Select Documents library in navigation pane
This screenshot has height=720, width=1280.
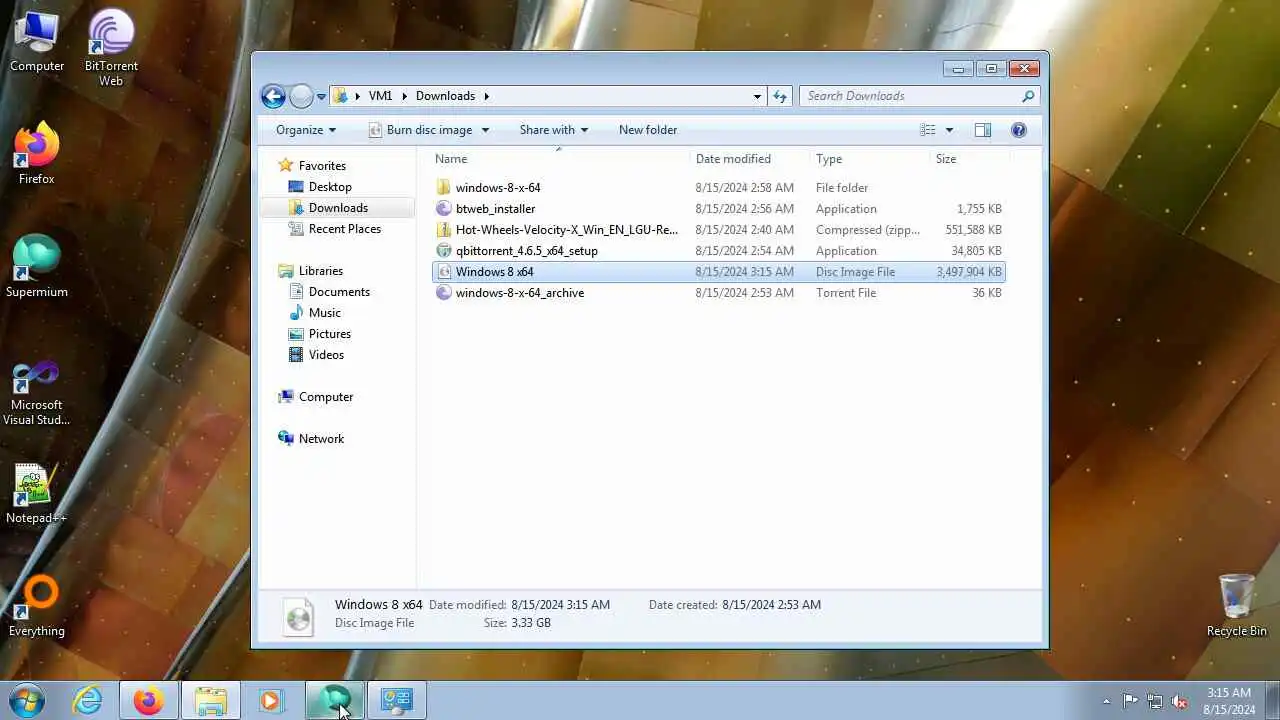click(x=339, y=292)
